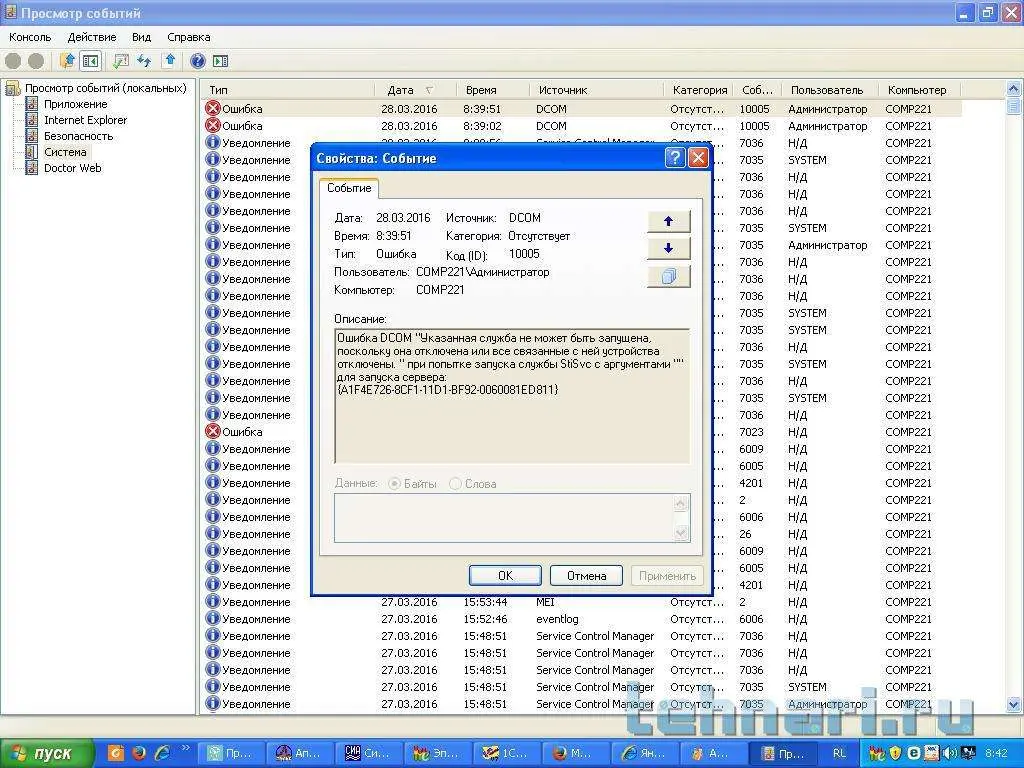Open the Вид menu

142,37
